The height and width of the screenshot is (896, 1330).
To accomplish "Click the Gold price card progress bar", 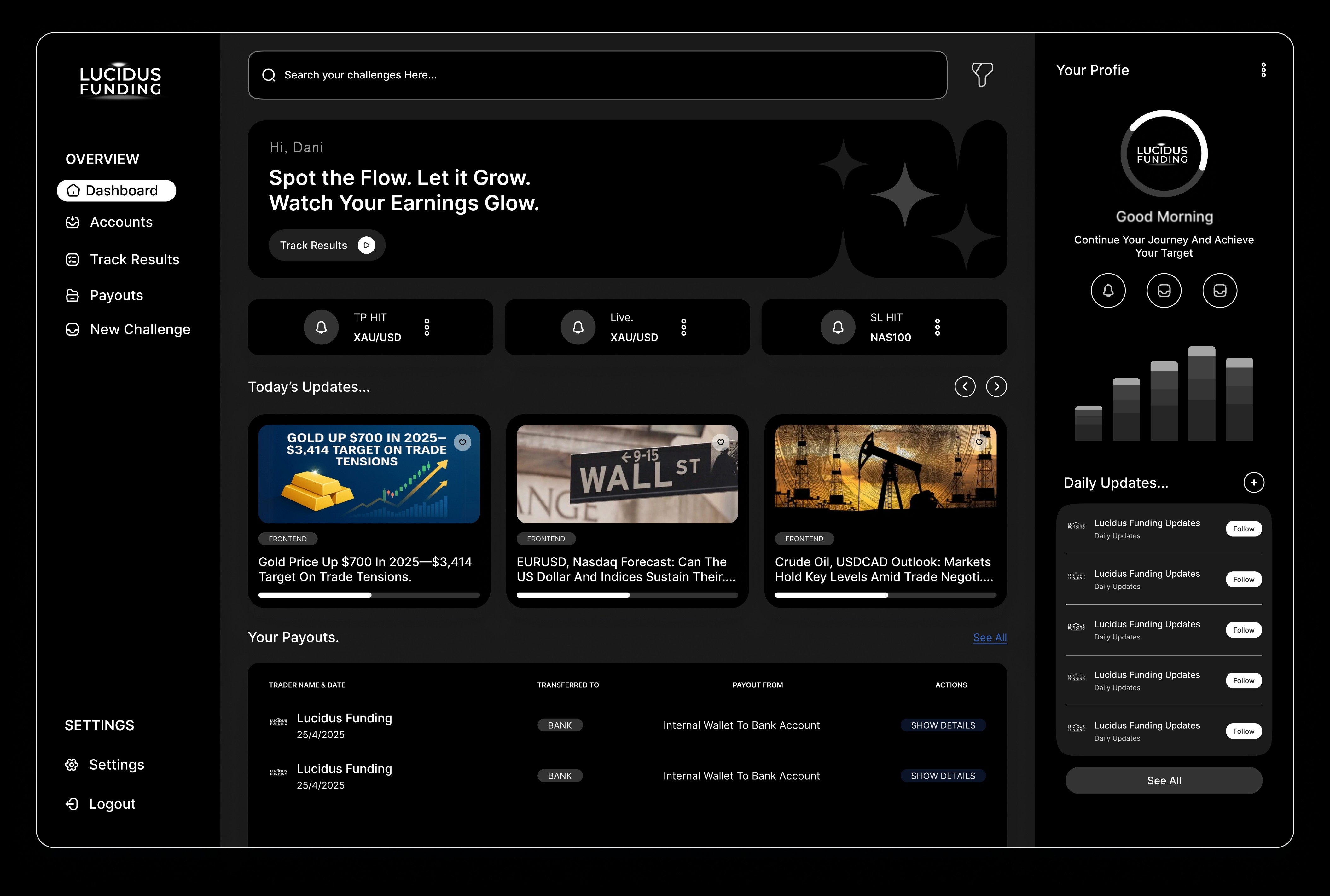I will point(369,595).
